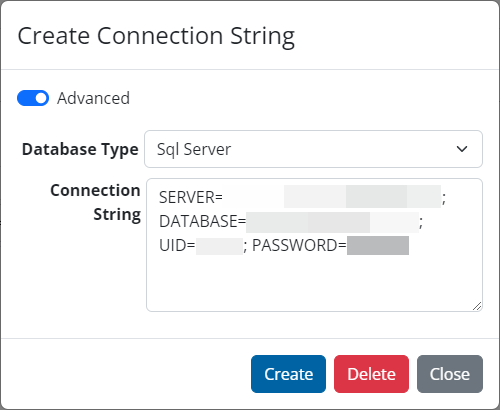Toggle the Advanced switch off
Image resolution: width=500 pixels, height=410 pixels.
pyautogui.click(x=33, y=98)
